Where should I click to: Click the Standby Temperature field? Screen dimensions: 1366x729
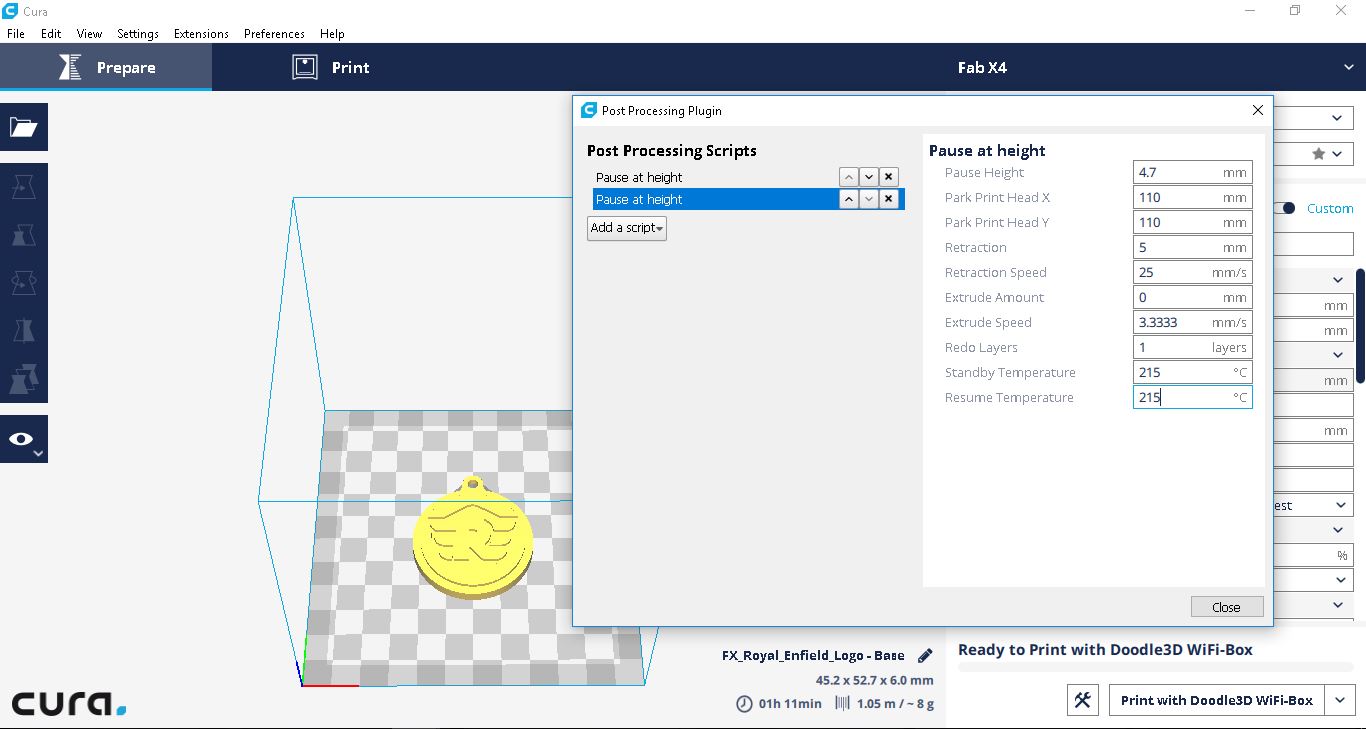[x=1192, y=372]
